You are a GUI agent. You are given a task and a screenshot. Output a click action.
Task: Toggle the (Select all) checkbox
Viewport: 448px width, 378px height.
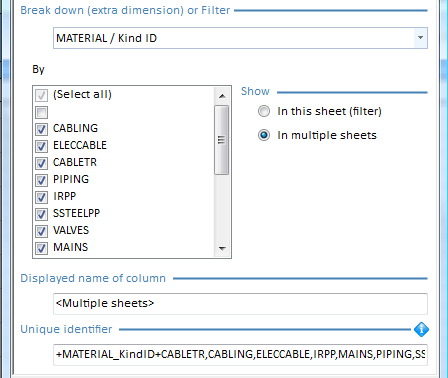tap(41, 95)
